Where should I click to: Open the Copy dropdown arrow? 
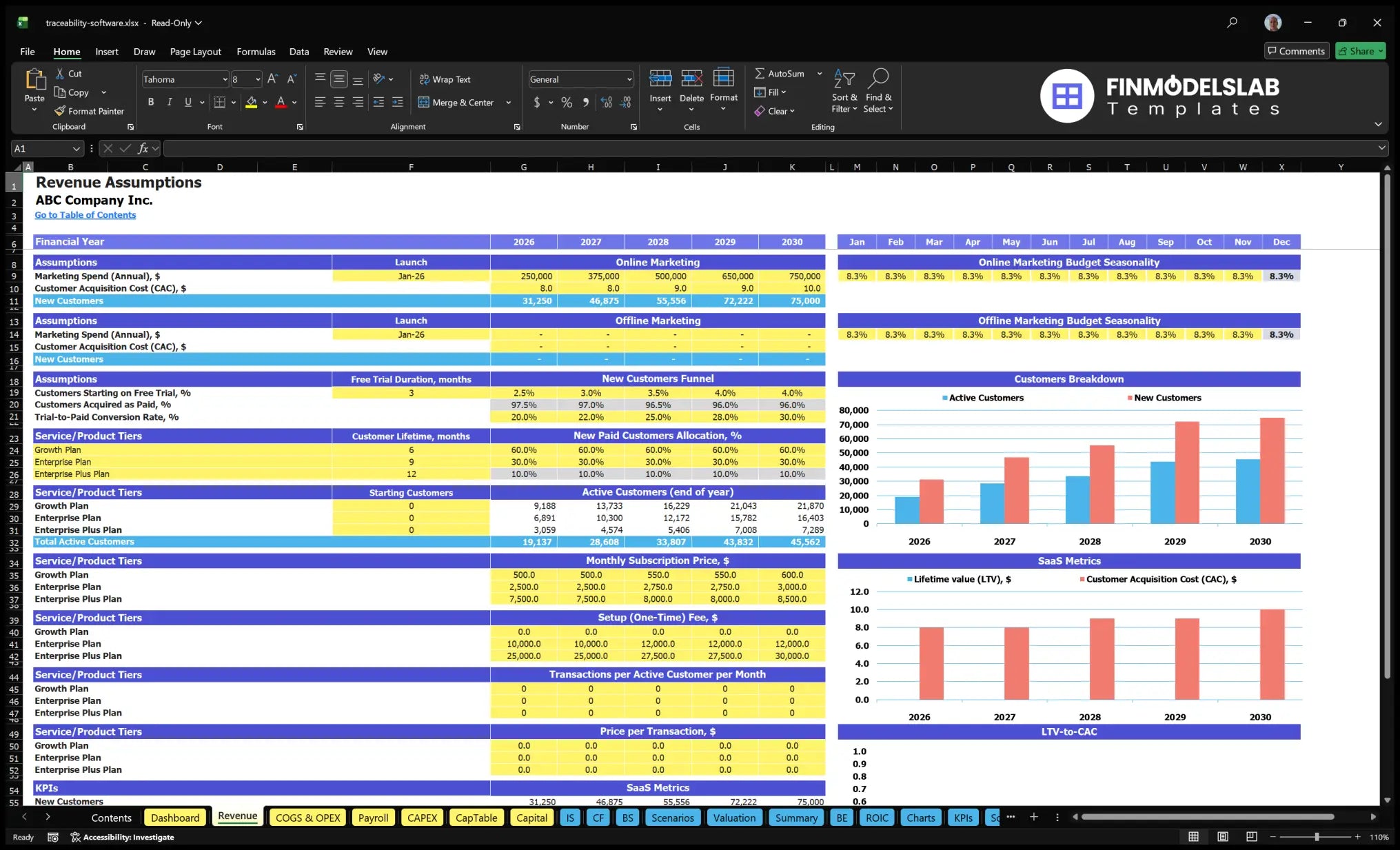pyautogui.click(x=103, y=92)
